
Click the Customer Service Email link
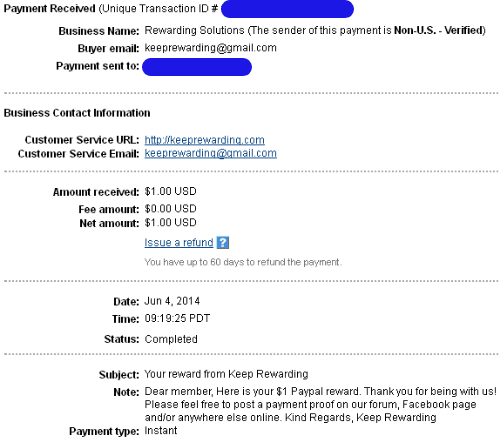point(210,153)
